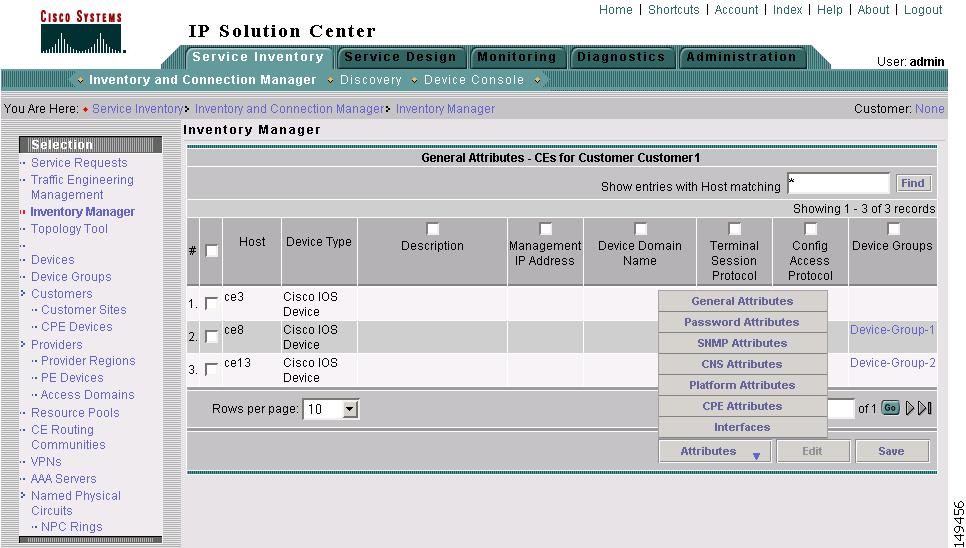Check the ce3 row checkbox
This screenshot has height=548, width=966.
click(x=211, y=304)
